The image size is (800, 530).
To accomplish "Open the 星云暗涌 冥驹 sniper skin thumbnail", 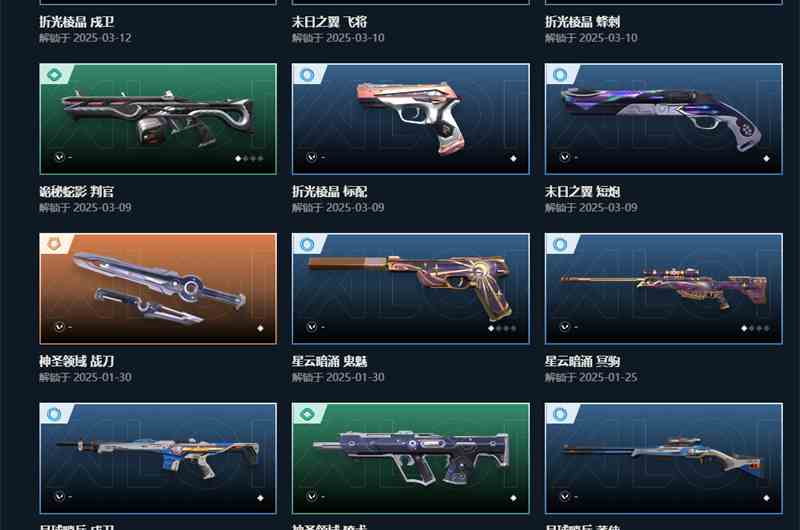I will point(664,289).
